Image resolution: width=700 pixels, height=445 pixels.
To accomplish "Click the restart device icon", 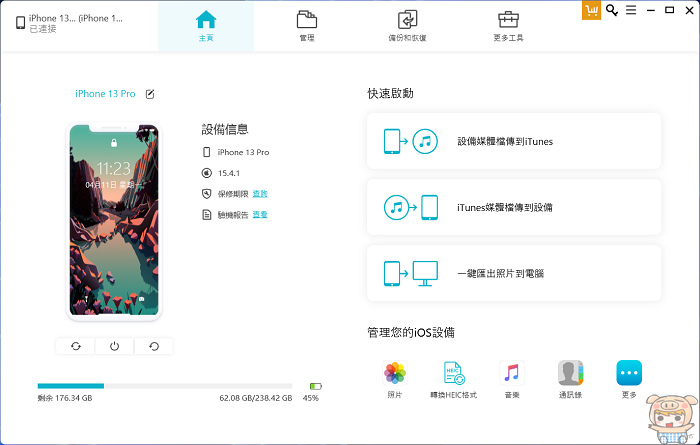I will click(153, 346).
